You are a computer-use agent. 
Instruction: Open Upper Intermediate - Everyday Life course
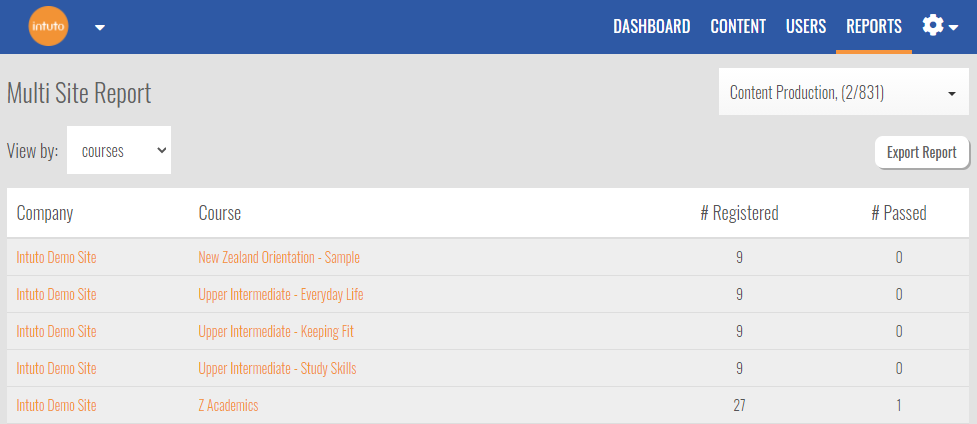point(281,294)
